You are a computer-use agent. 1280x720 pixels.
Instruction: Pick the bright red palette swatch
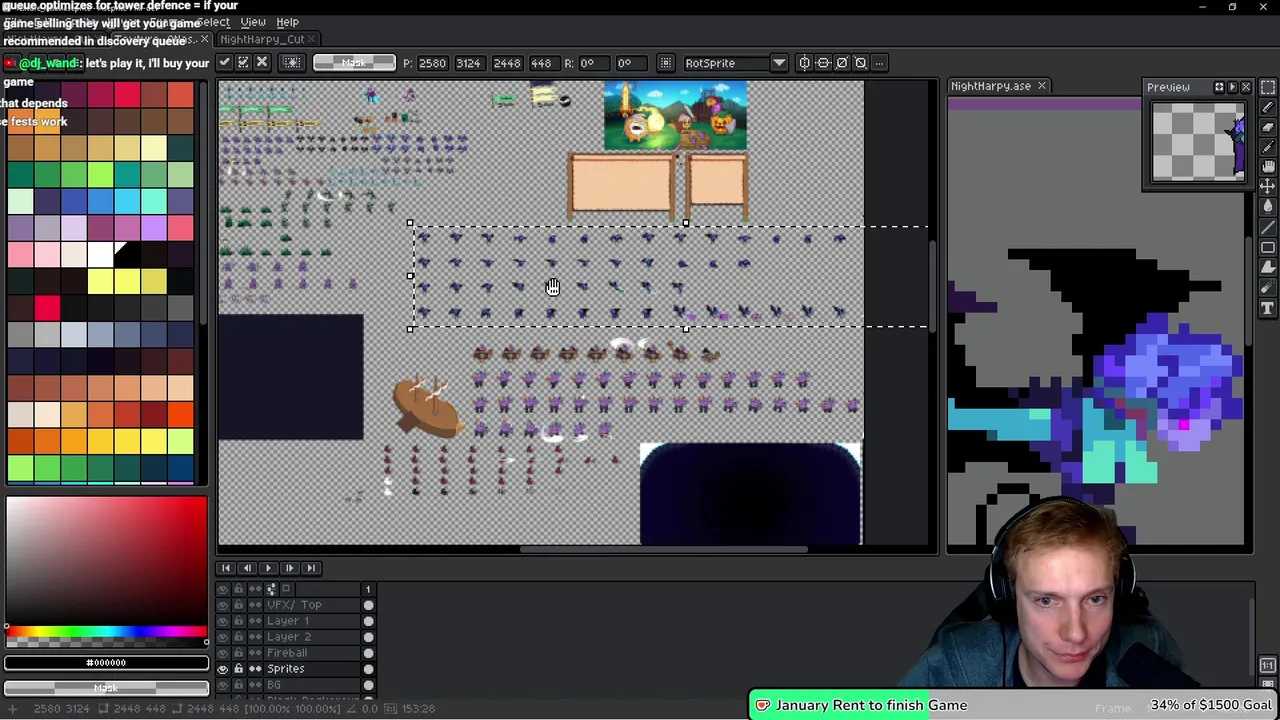[x=47, y=307]
